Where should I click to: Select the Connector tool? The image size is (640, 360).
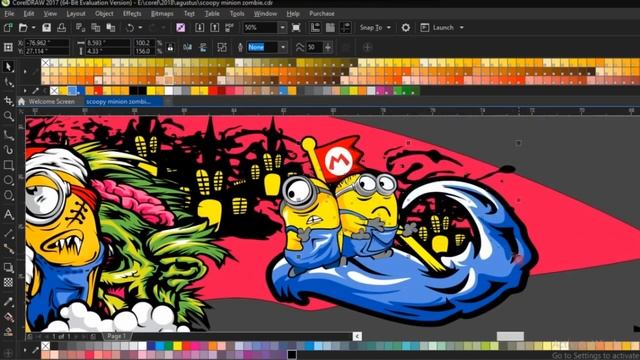pyautogui.click(x=8, y=249)
